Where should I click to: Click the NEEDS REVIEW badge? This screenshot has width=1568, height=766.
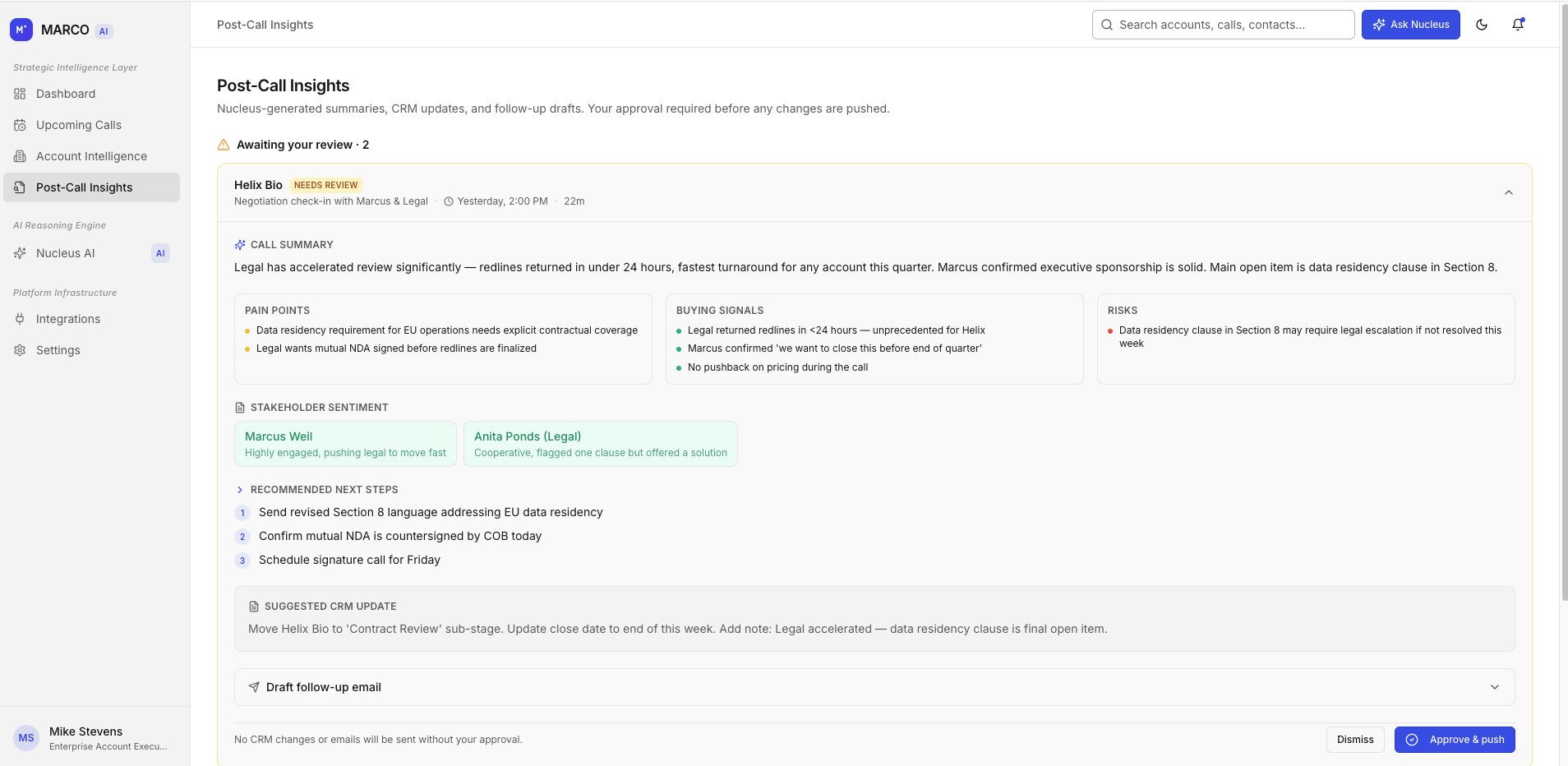tap(326, 185)
